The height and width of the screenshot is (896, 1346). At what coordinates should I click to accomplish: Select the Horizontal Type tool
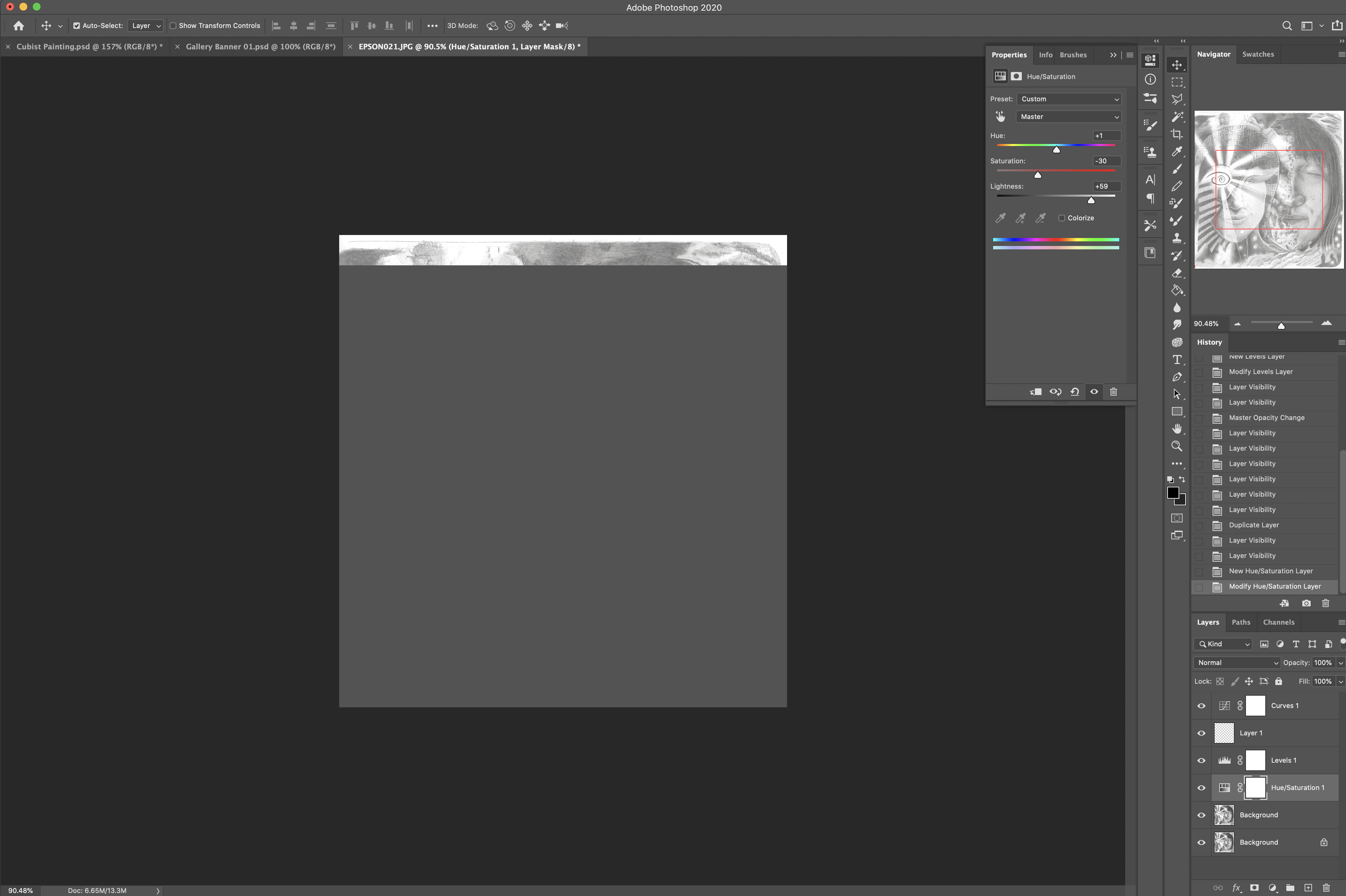[1176, 359]
